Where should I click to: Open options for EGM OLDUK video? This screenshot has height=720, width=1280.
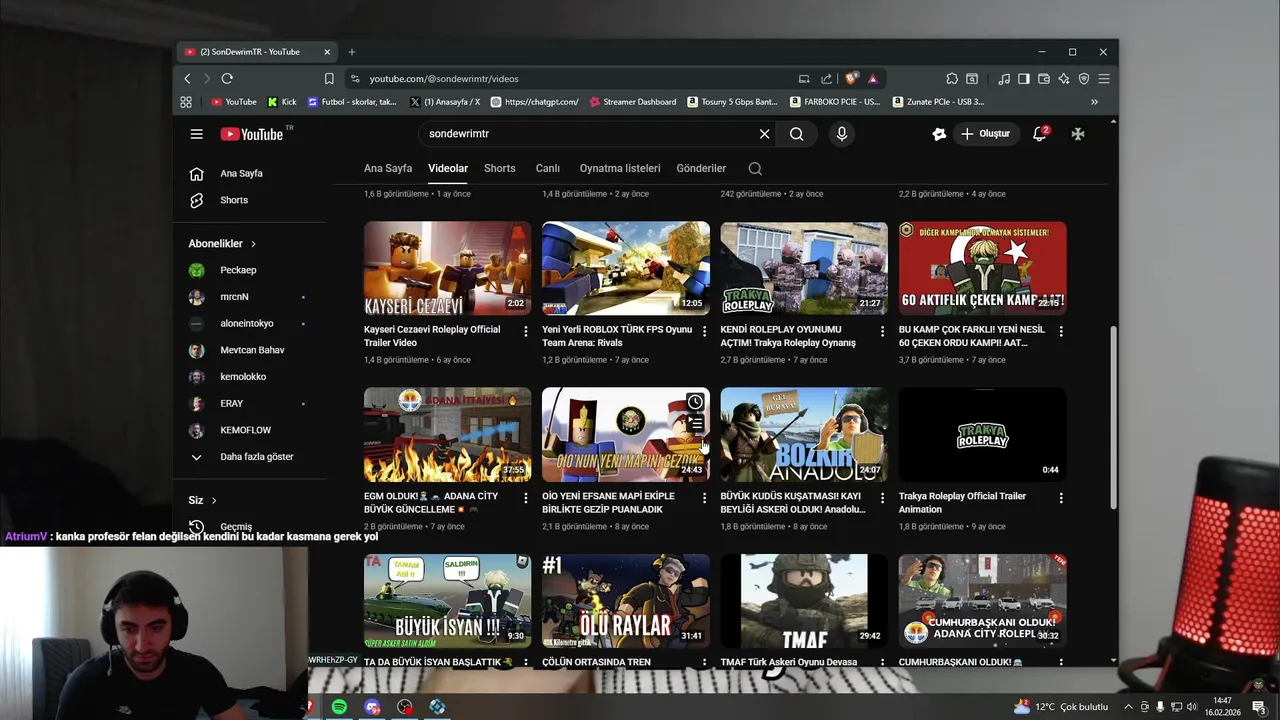(x=526, y=498)
